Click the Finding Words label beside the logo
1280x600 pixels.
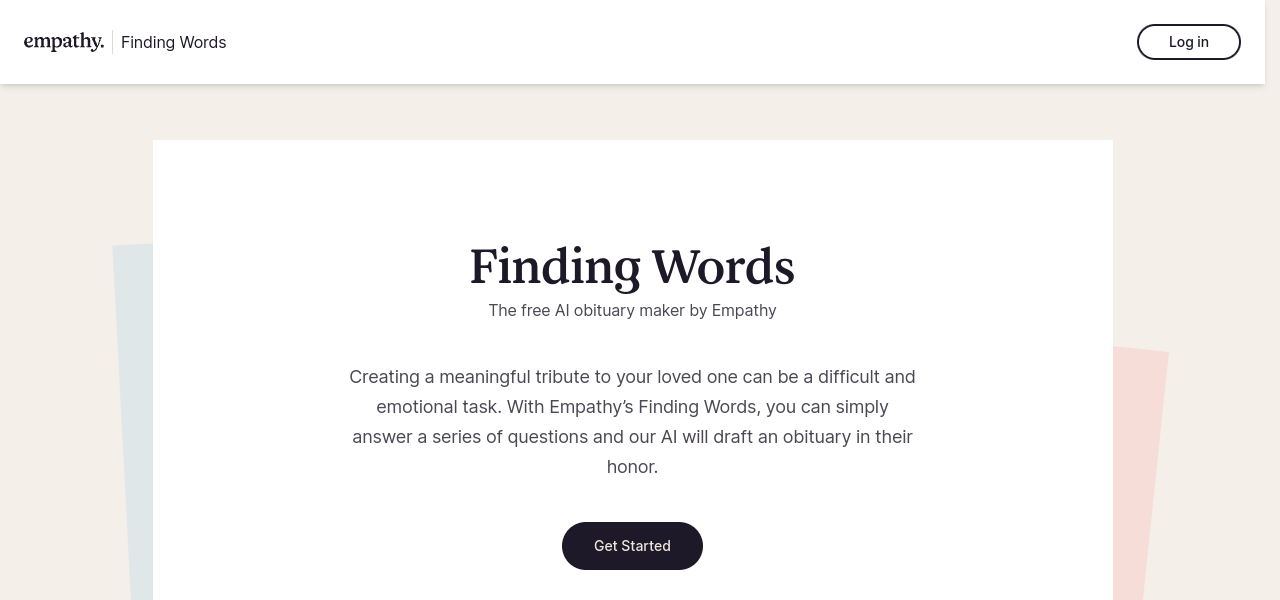click(173, 42)
